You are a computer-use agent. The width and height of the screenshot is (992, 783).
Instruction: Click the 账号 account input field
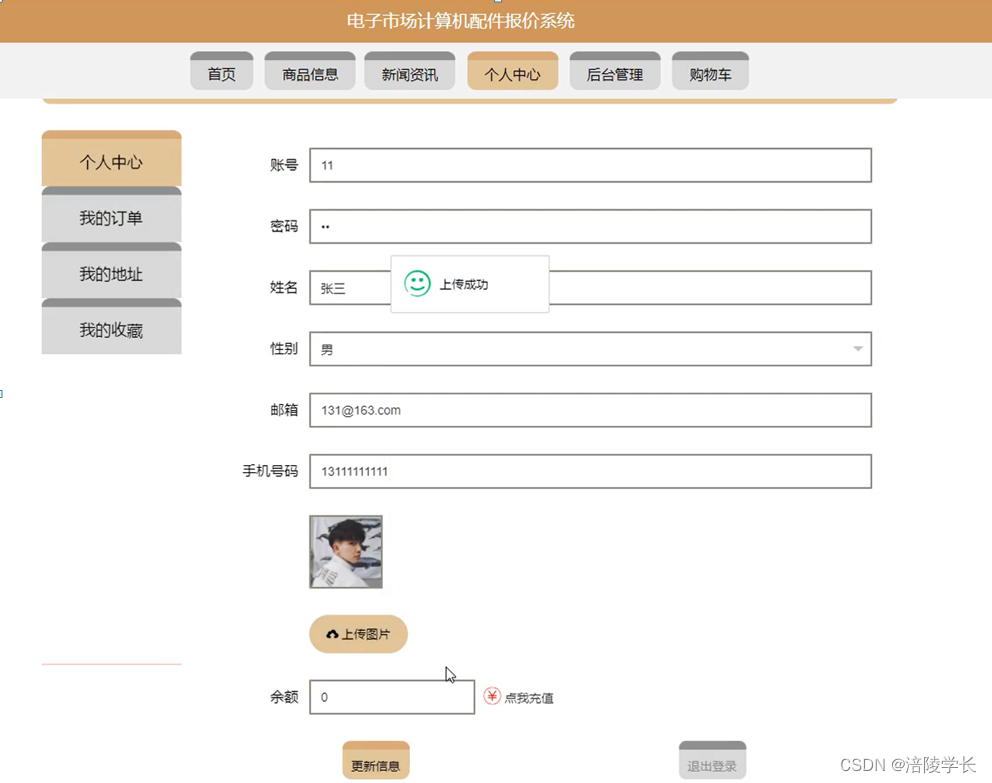pyautogui.click(x=590, y=165)
